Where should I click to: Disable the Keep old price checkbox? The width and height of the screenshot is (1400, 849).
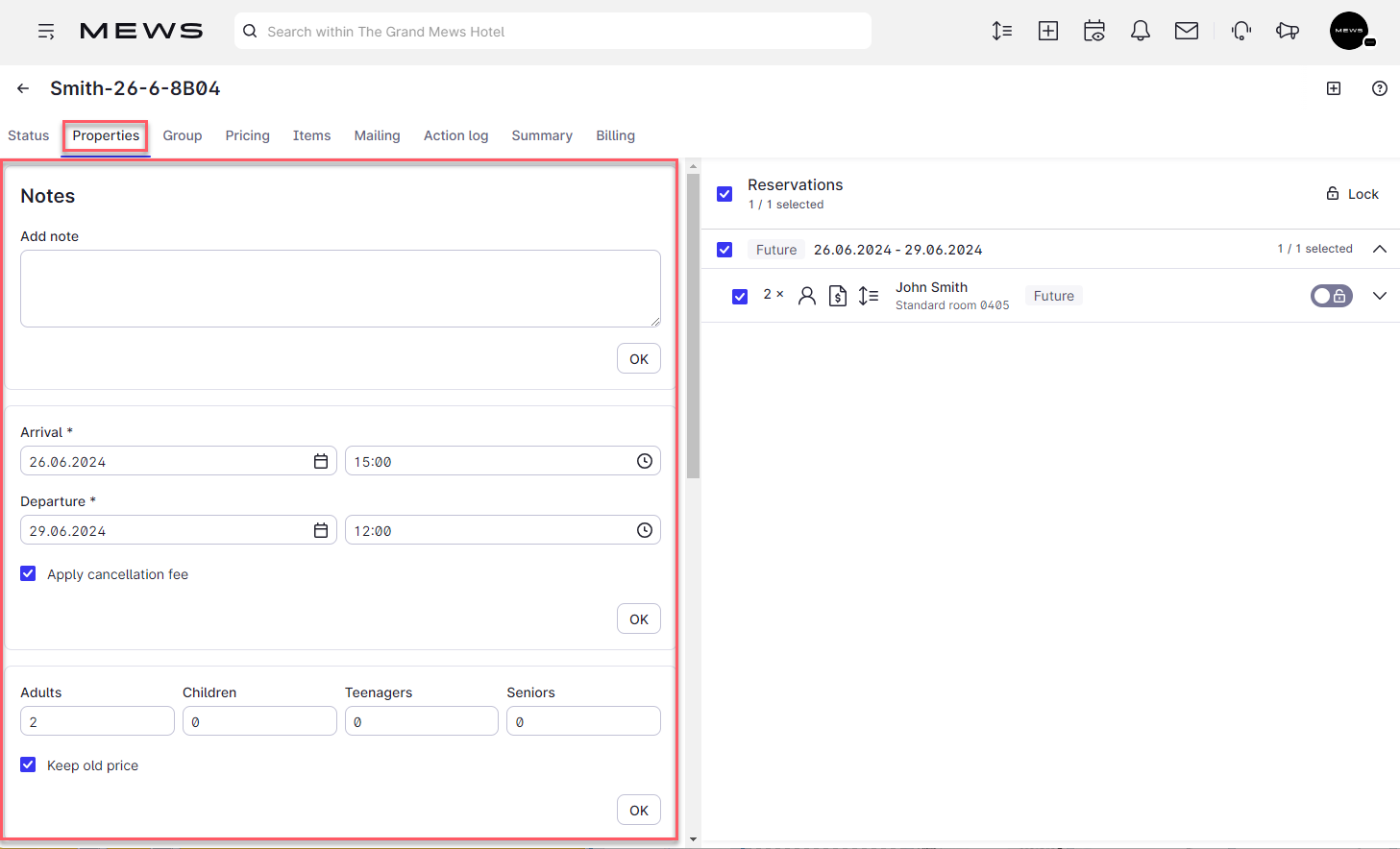28,764
